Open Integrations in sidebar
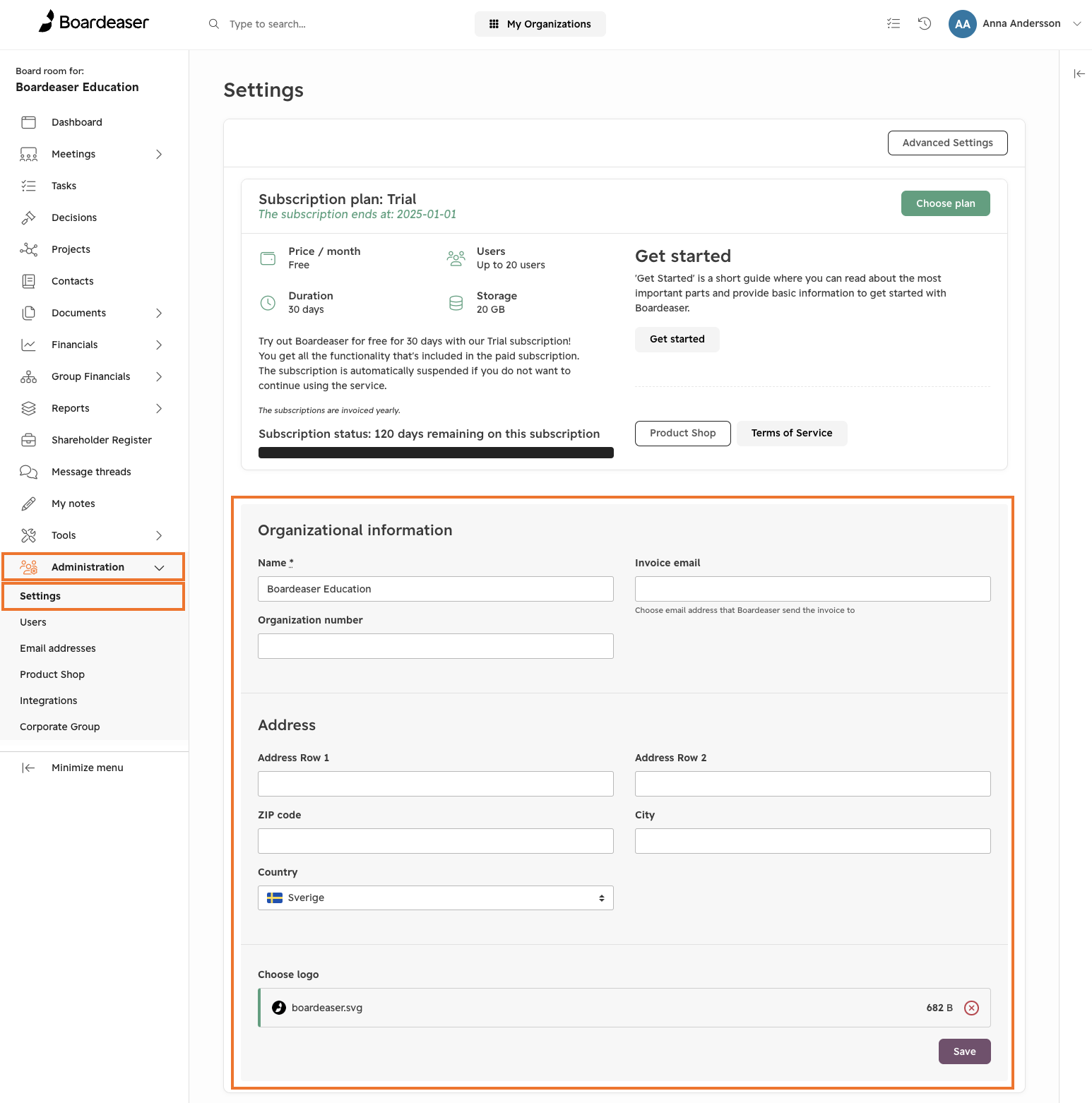Viewport: 1092px width, 1103px height. pos(49,700)
